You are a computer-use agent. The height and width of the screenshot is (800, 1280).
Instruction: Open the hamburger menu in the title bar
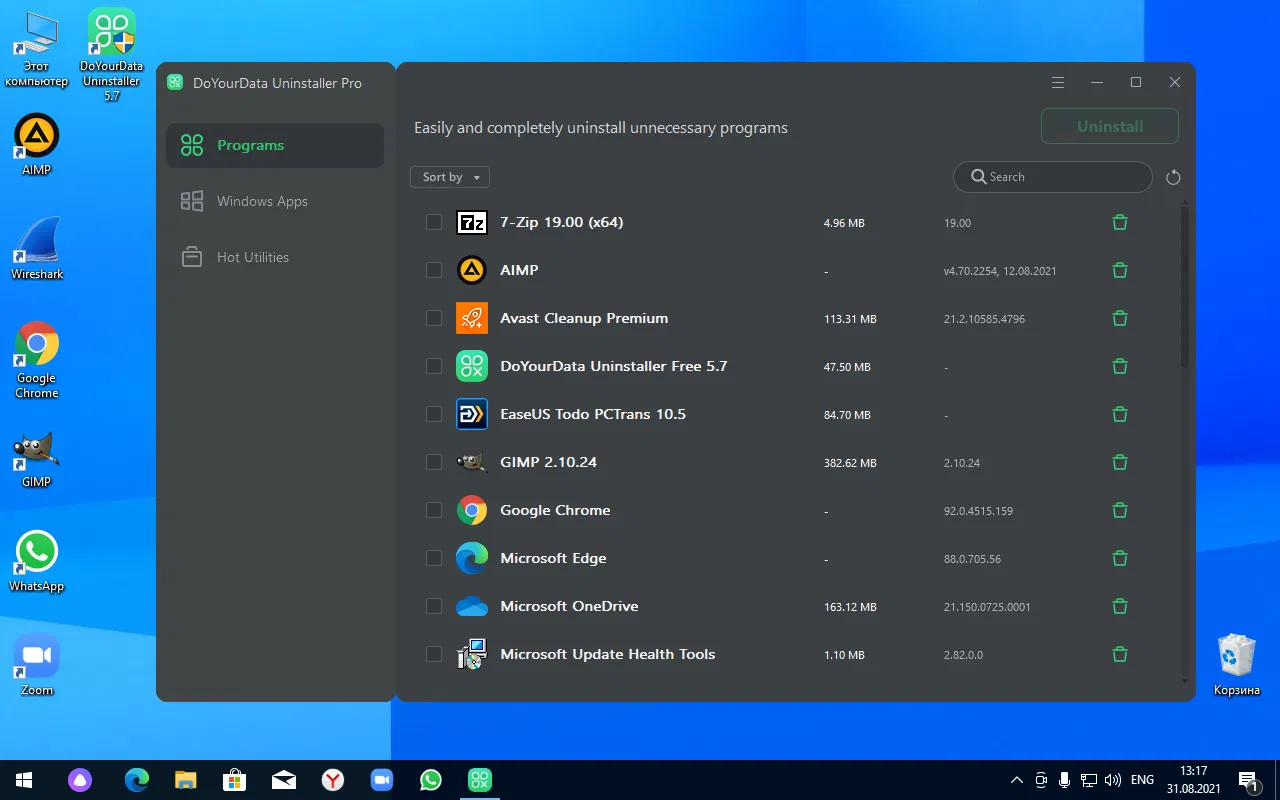[1057, 82]
